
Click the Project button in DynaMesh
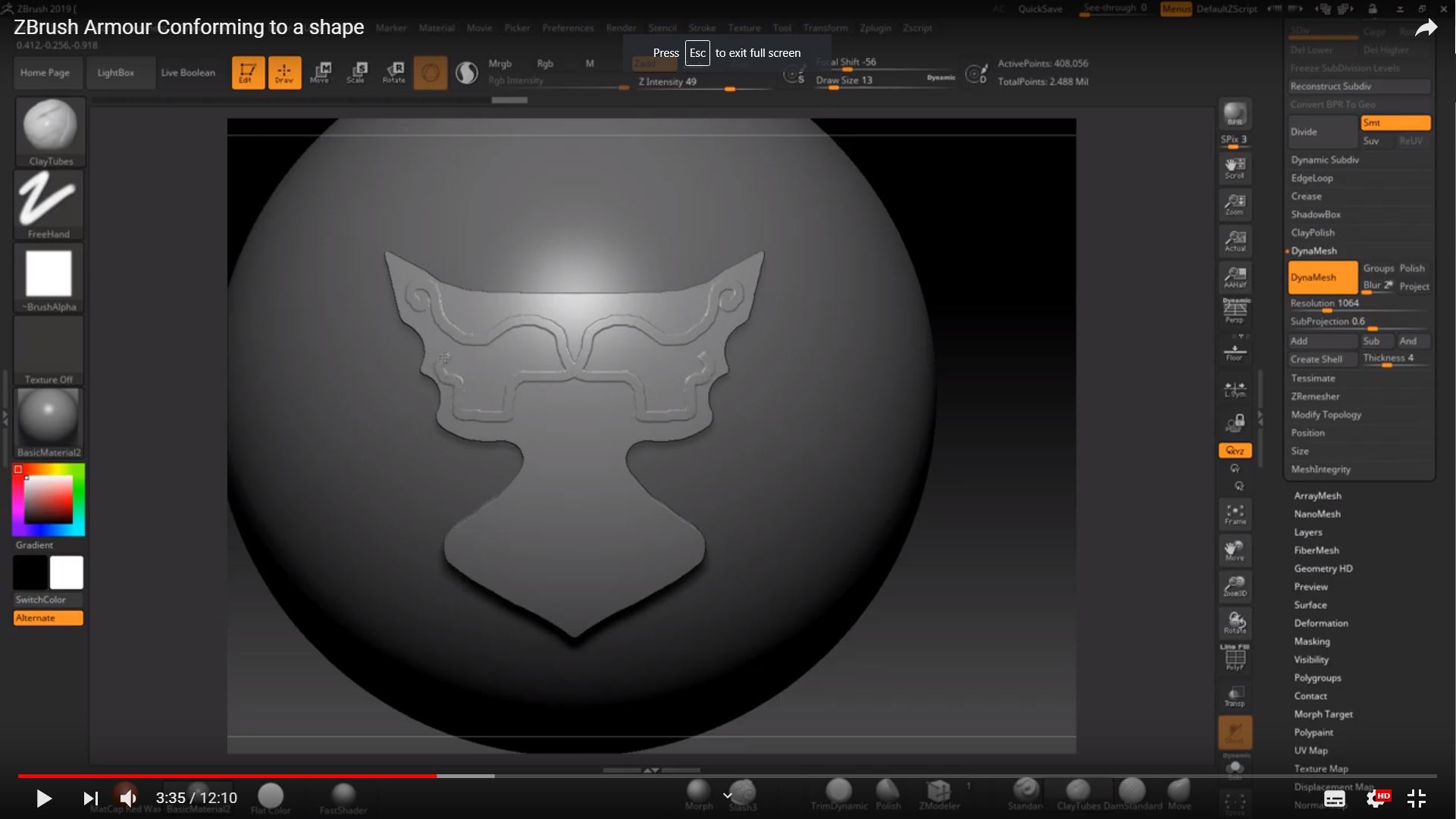coord(1414,287)
